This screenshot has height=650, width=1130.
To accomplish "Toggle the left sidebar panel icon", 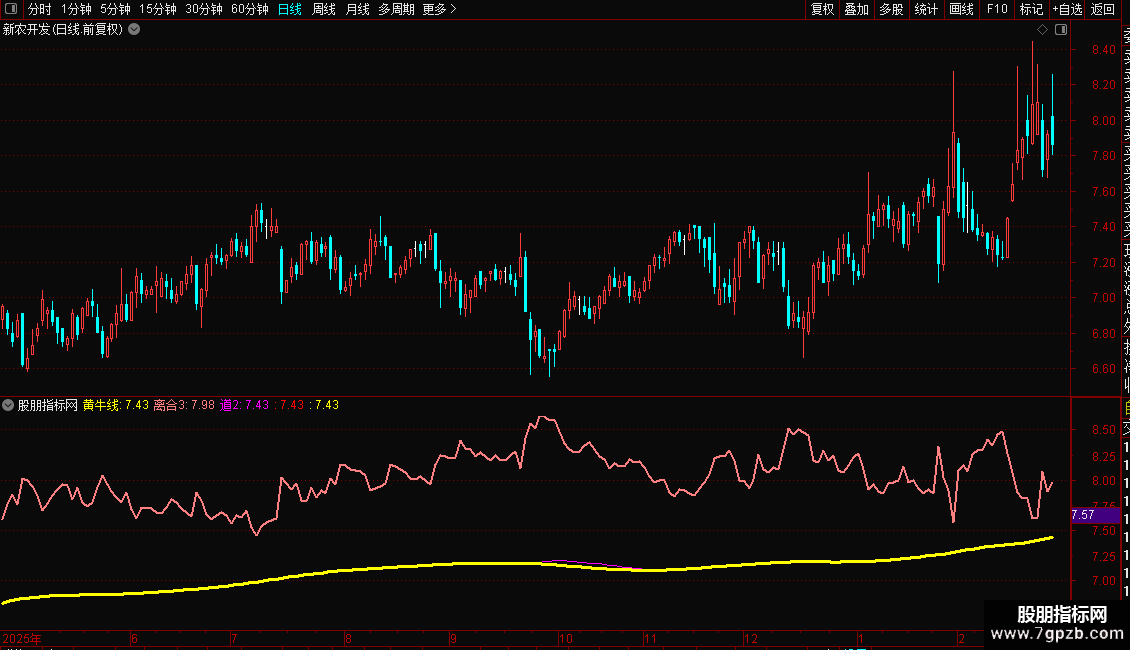I will coord(10,9).
